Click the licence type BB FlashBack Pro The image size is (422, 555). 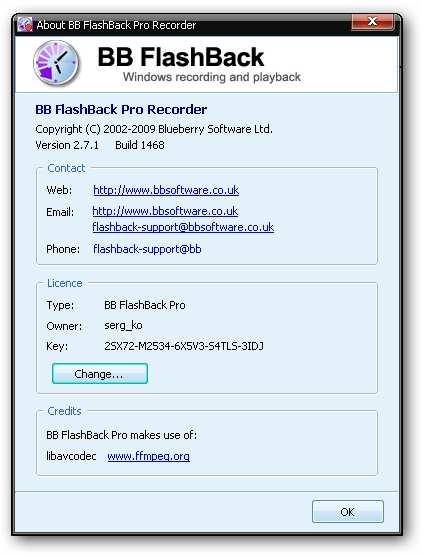click(x=145, y=305)
